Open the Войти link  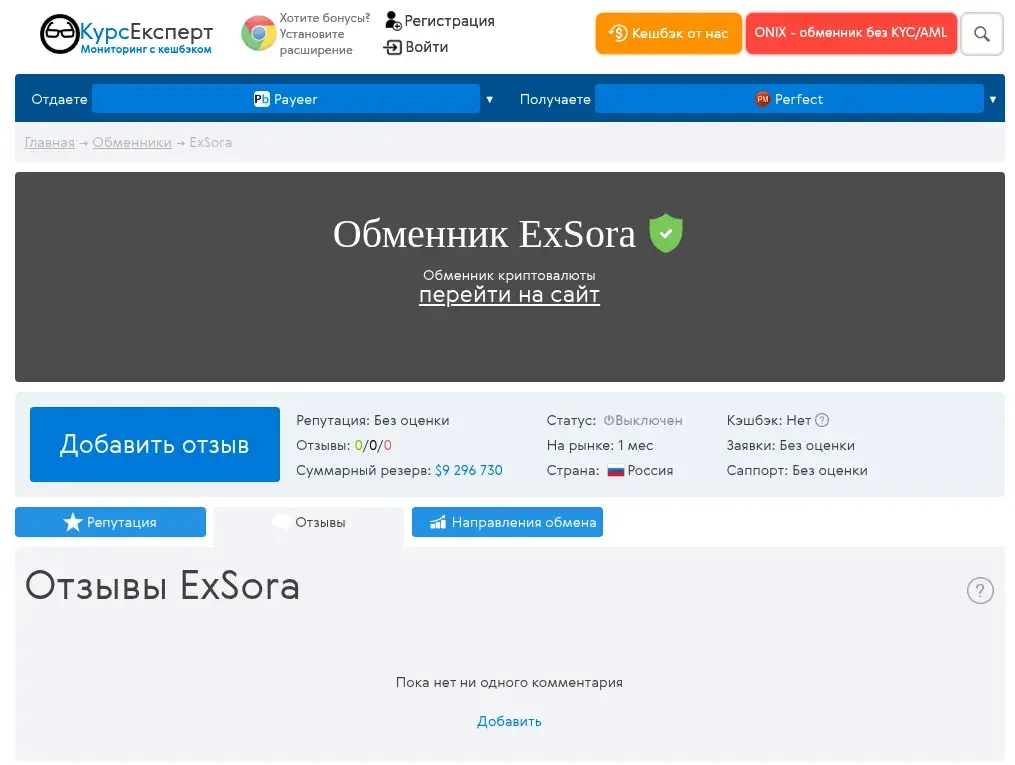tap(427, 47)
